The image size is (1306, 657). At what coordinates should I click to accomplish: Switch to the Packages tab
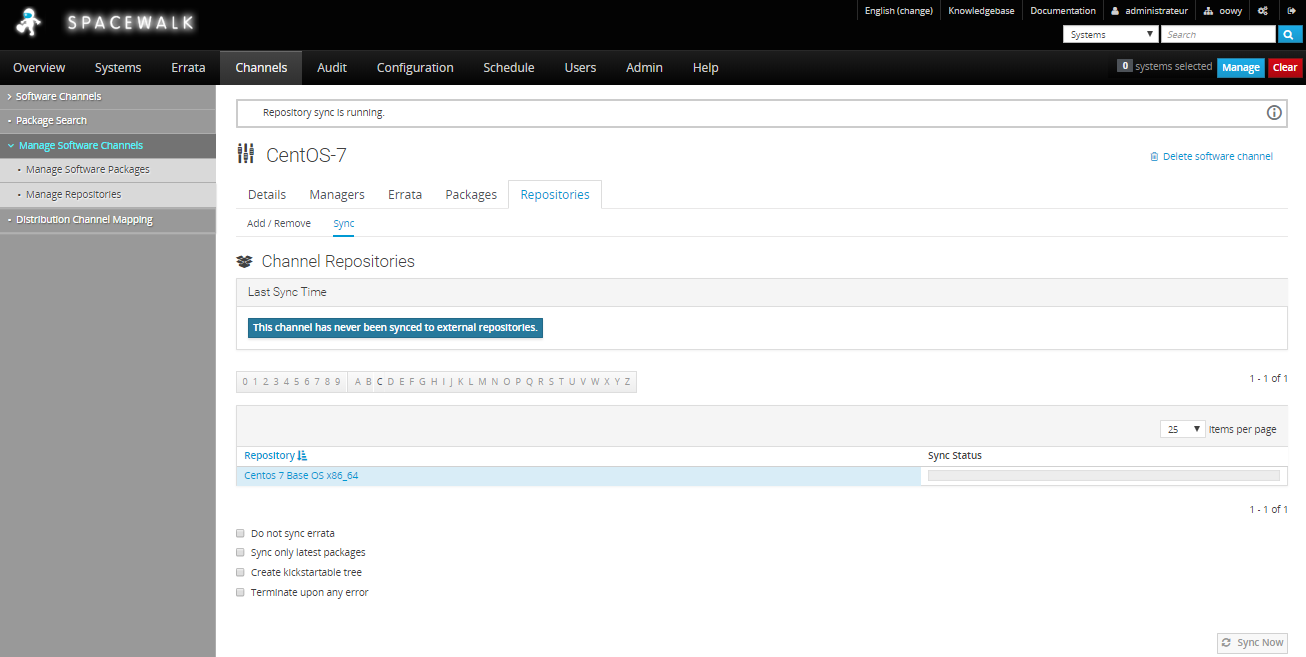(x=471, y=195)
